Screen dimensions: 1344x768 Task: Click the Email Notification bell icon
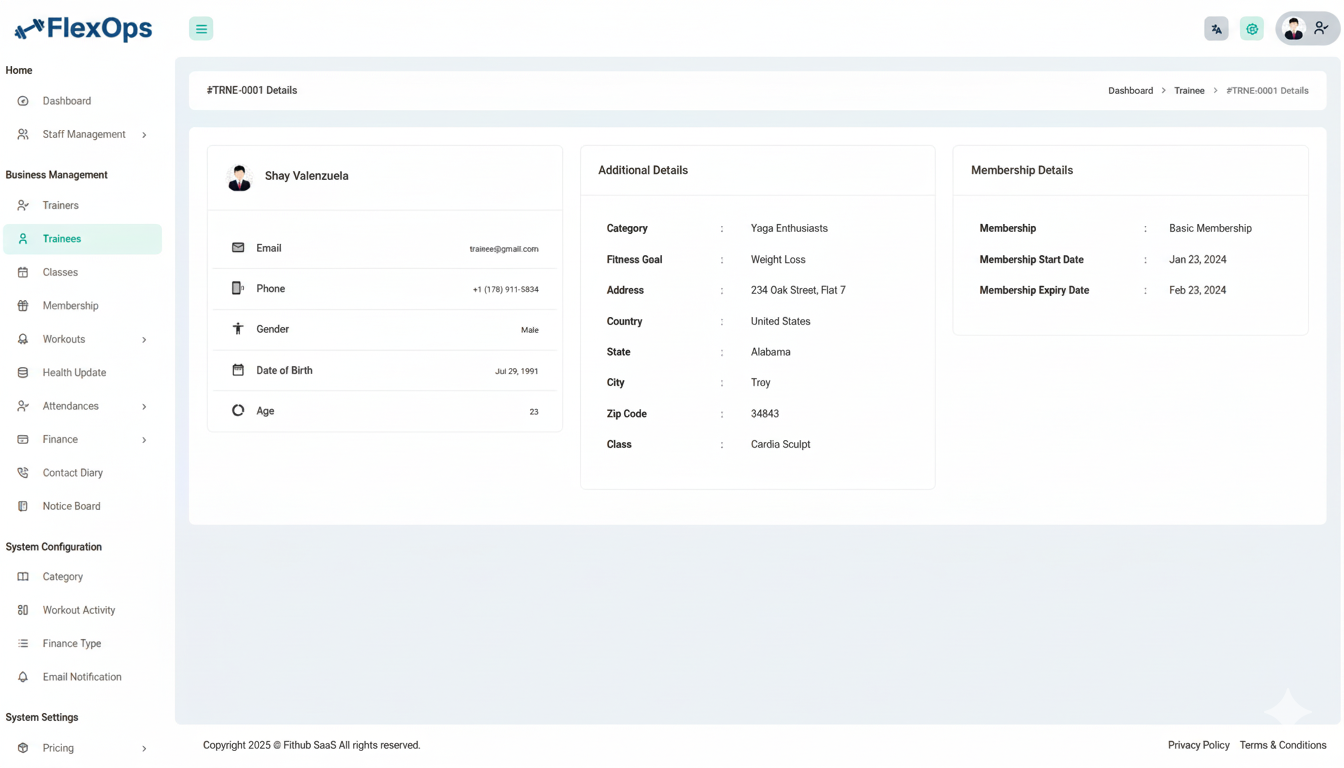[x=23, y=677]
